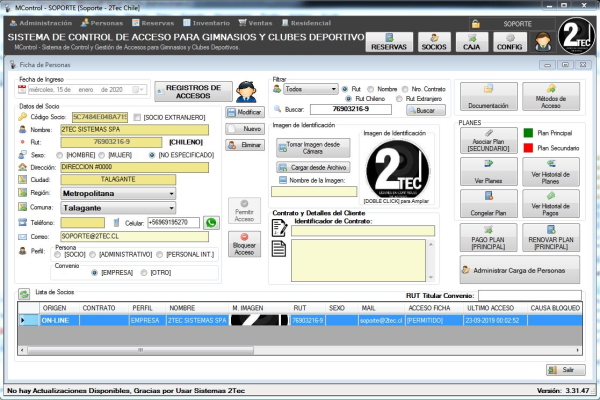Click Administrar Carga de Personas
Viewport: 600px width, 400px height.
pyautogui.click(x=520, y=270)
